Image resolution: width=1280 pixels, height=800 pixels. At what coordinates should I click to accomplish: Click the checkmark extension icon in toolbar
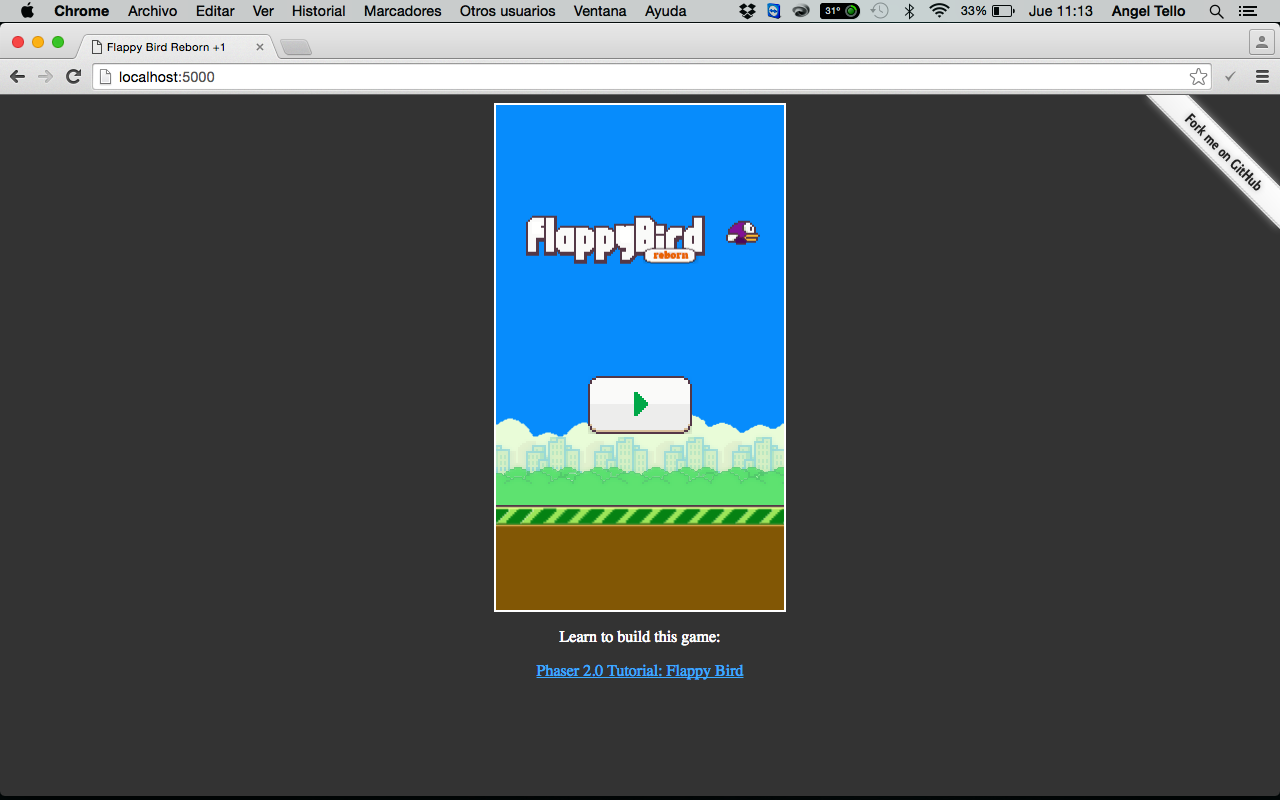[x=1230, y=77]
